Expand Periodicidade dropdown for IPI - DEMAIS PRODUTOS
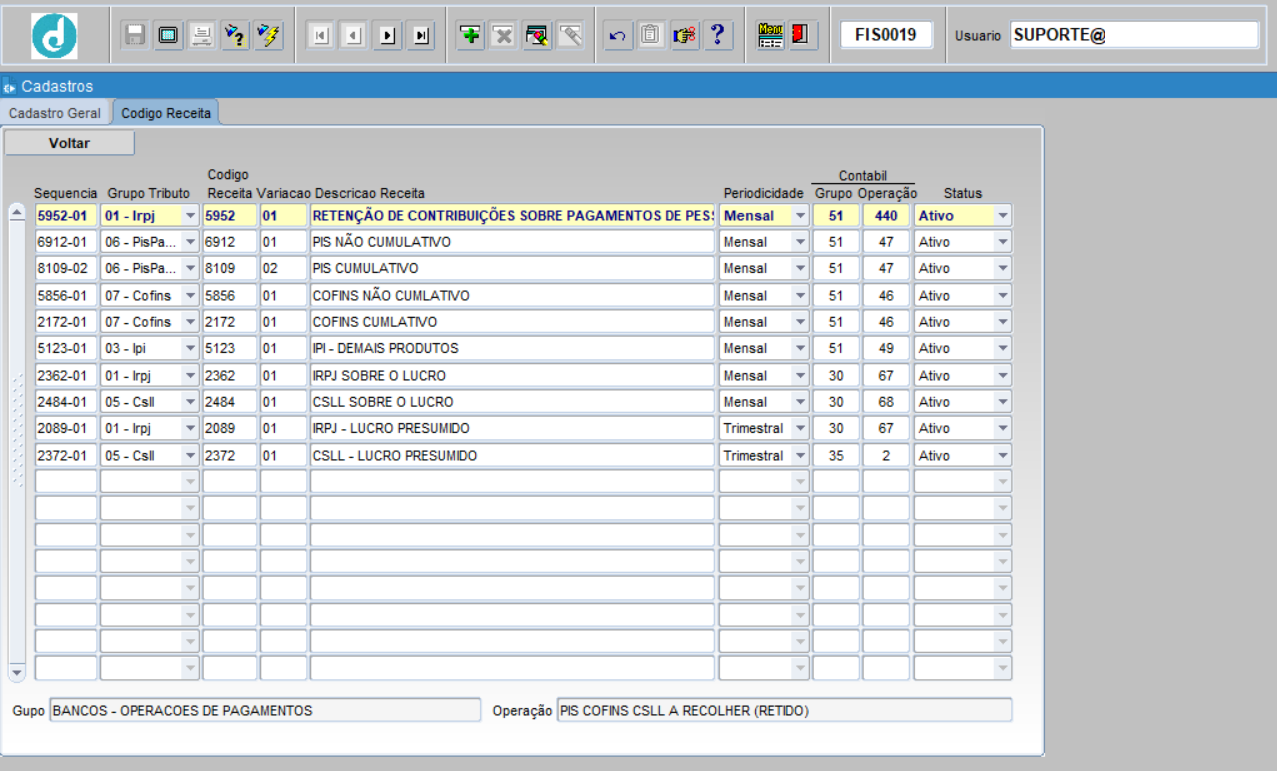Image resolution: width=1277 pixels, height=771 pixels. tap(800, 349)
